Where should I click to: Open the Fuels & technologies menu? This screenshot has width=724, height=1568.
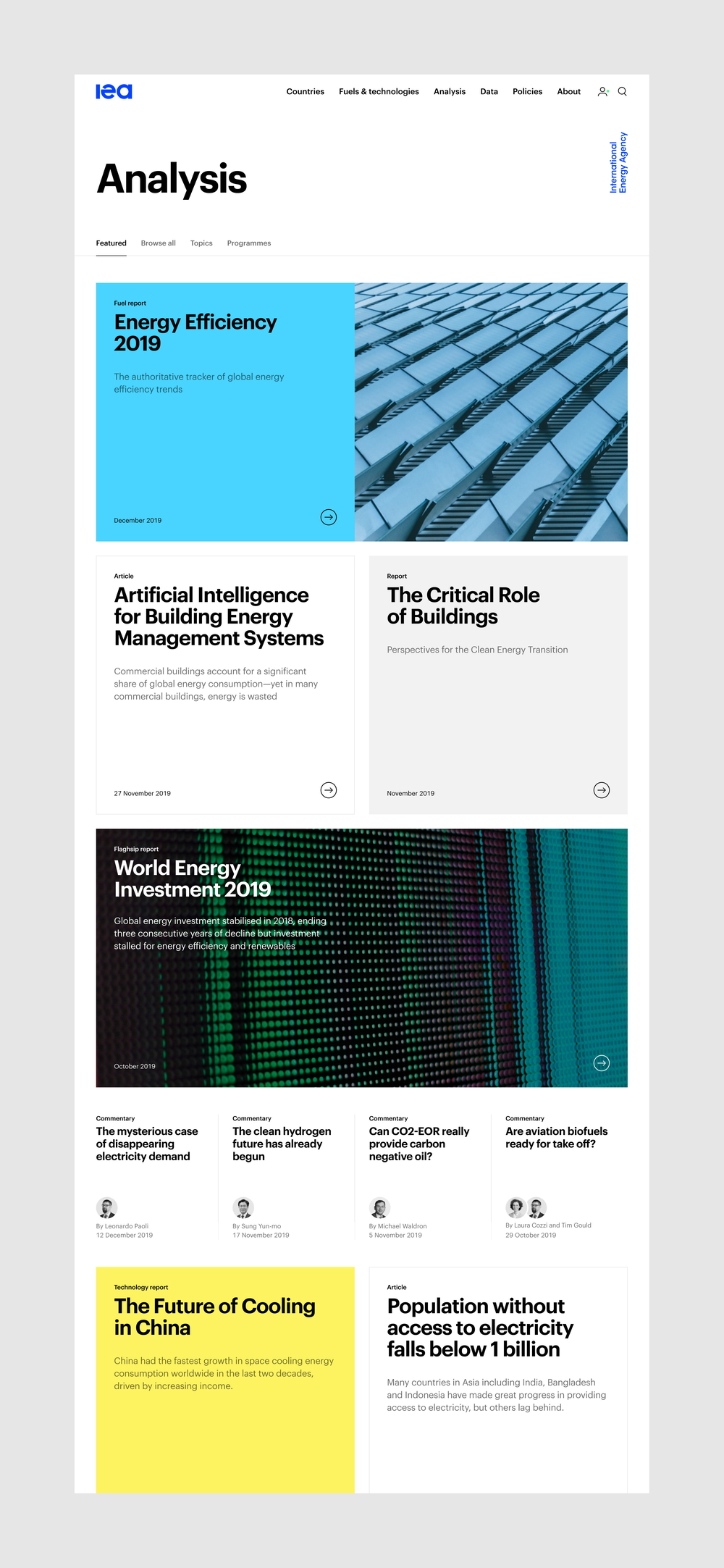coord(379,91)
